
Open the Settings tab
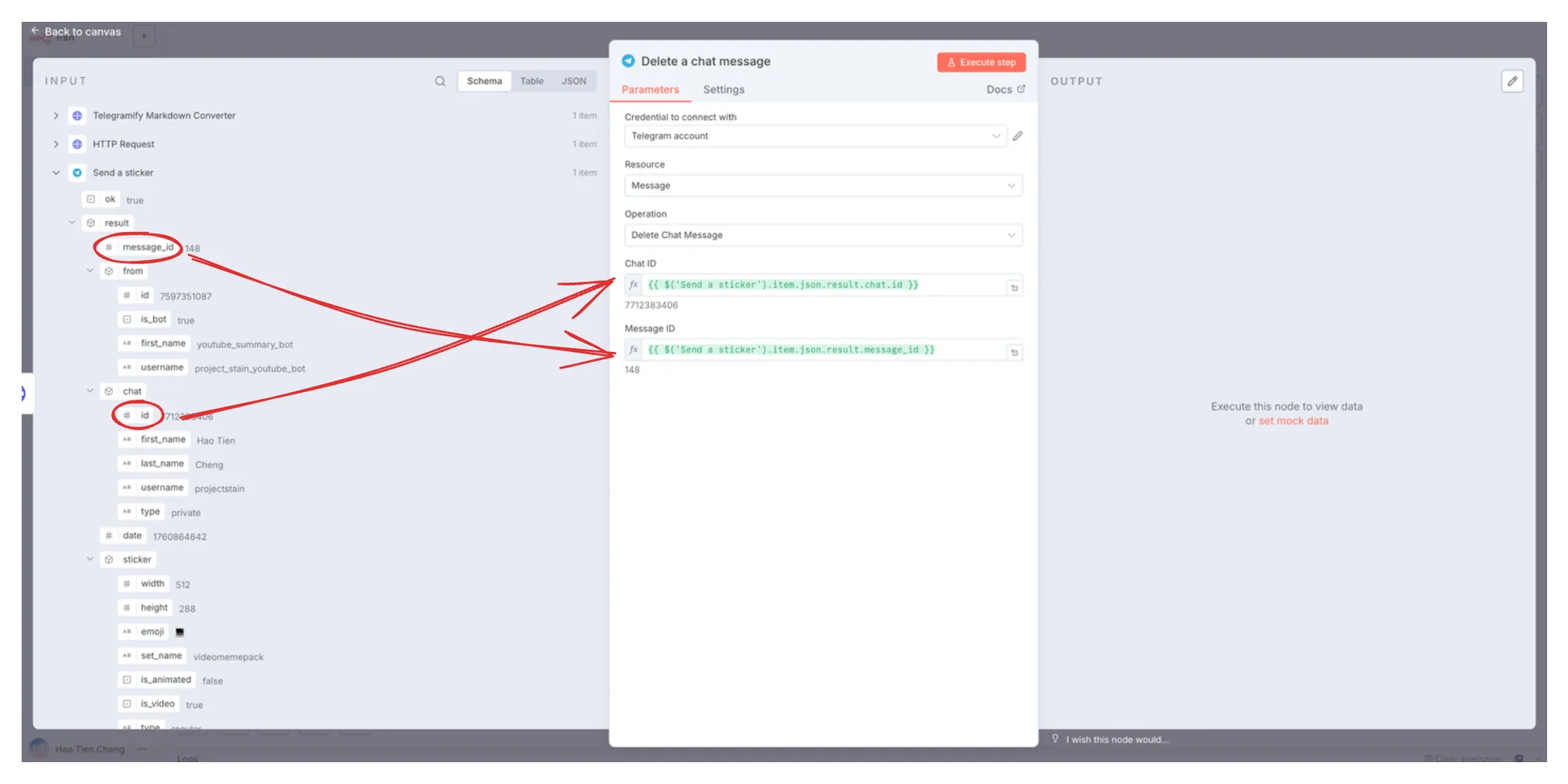pos(723,90)
